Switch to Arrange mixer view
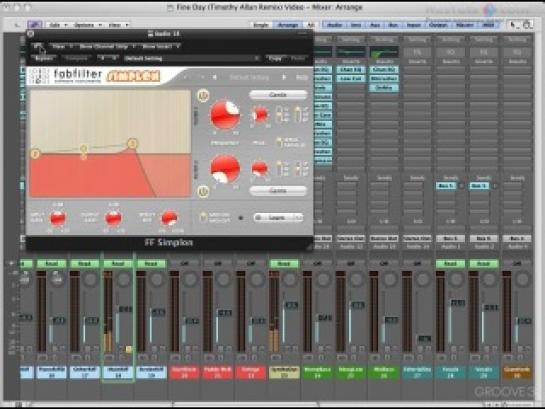Screen dimensions: 545x409 coord(288,25)
